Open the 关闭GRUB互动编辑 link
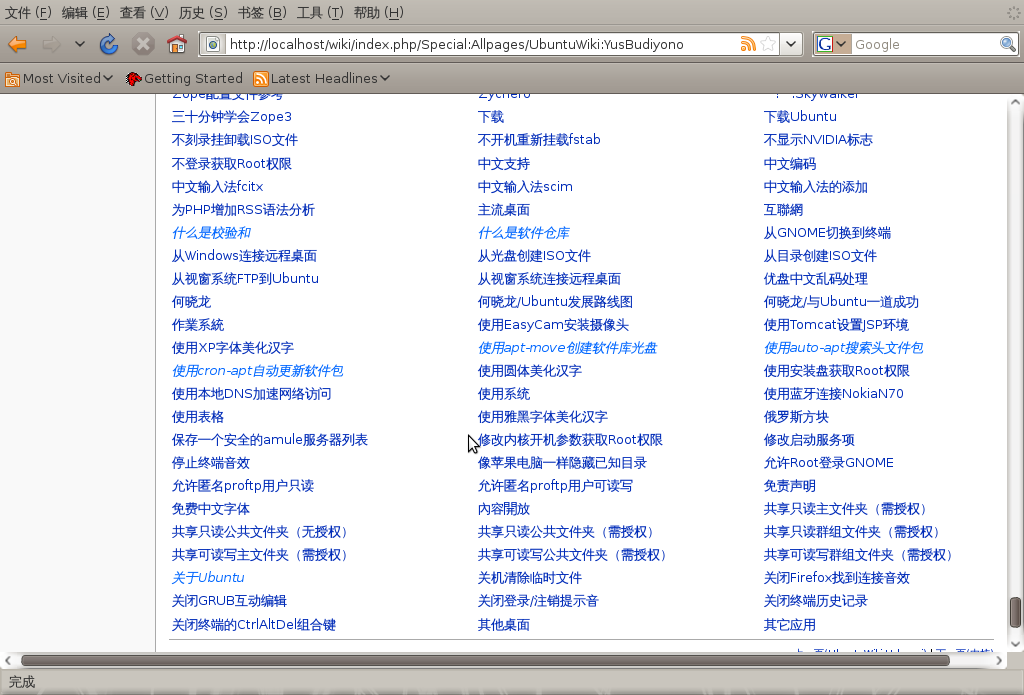 tap(229, 601)
